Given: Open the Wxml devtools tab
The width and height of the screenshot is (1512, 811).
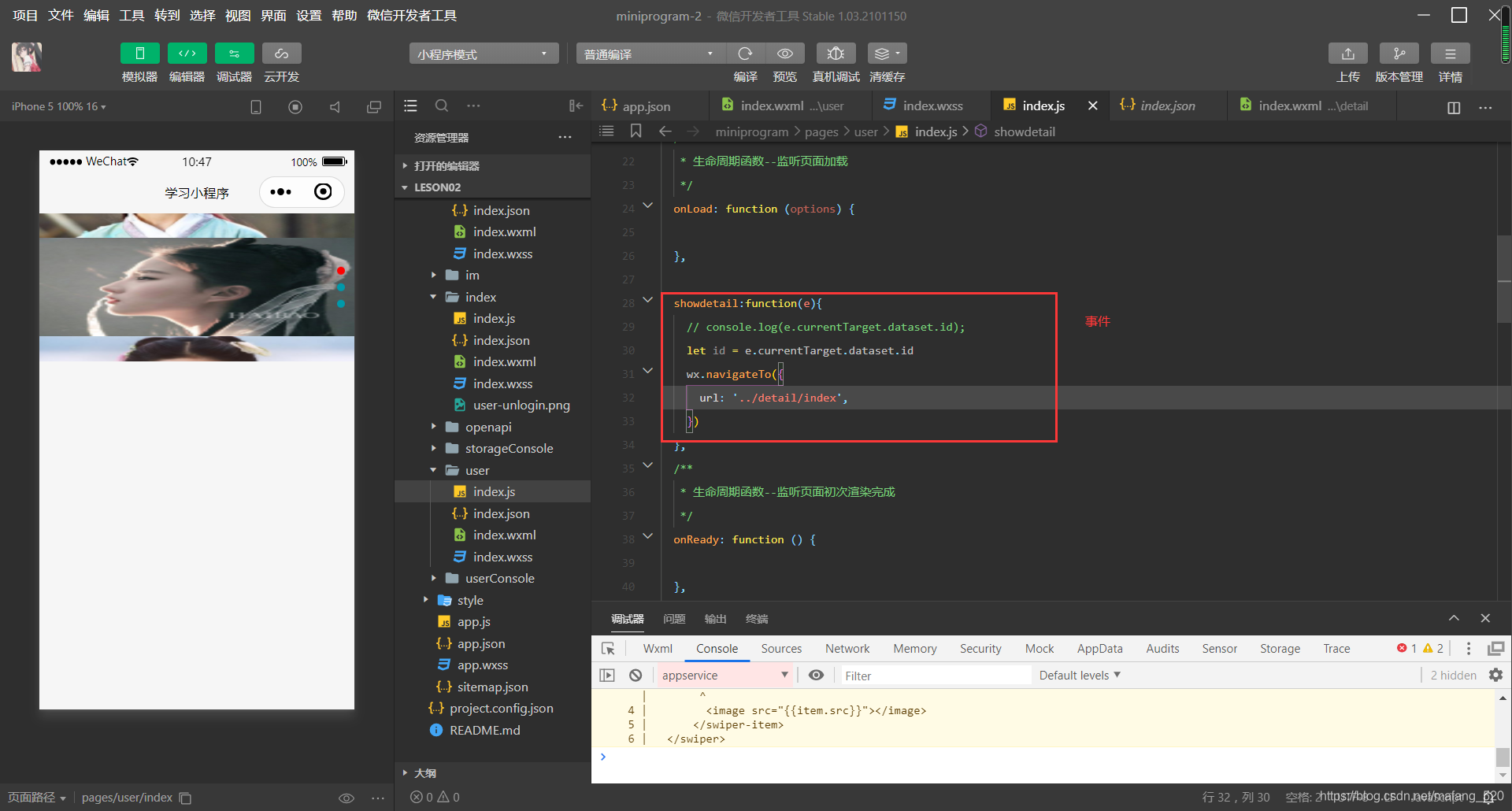Looking at the screenshot, I should (658, 648).
